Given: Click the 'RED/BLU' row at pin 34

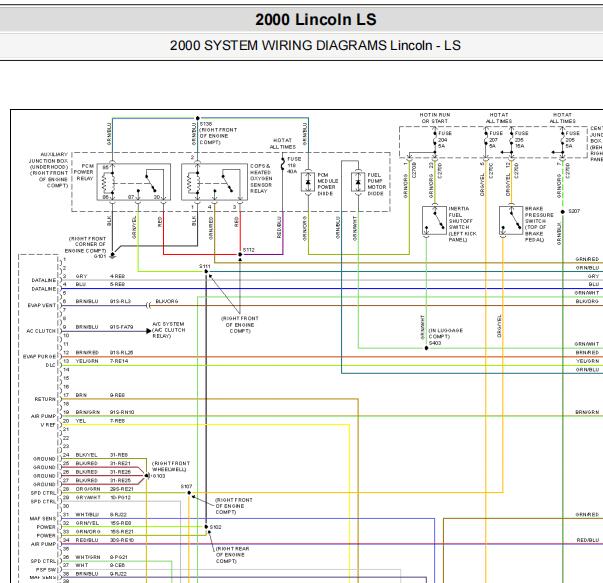Looking at the screenshot, I should click(105, 540).
